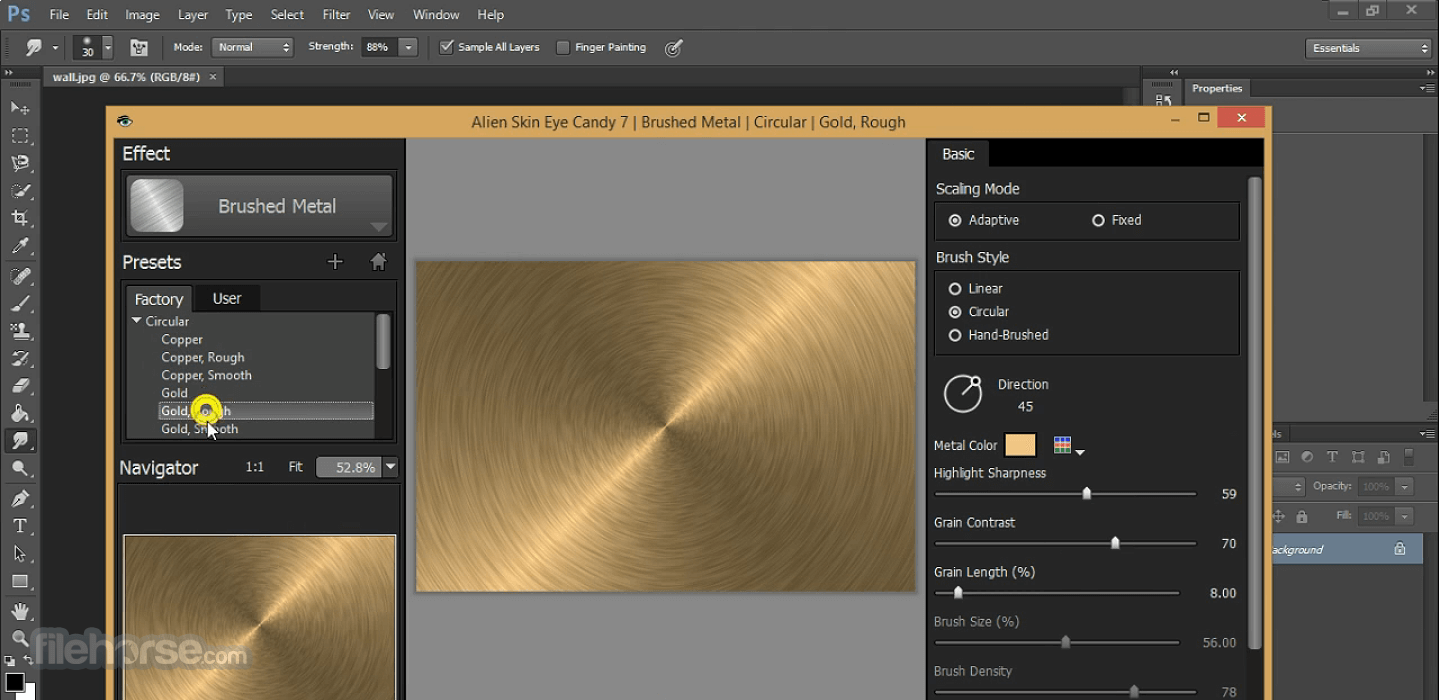Open the brush panel toggle icon
Screen dimensions: 1439x700
tap(139, 47)
